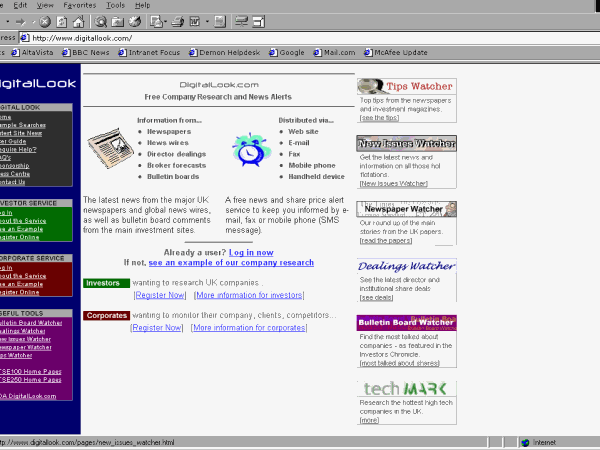Click the Refresh page toolbar icon
This screenshot has height=450, width=600.
point(62,21)
